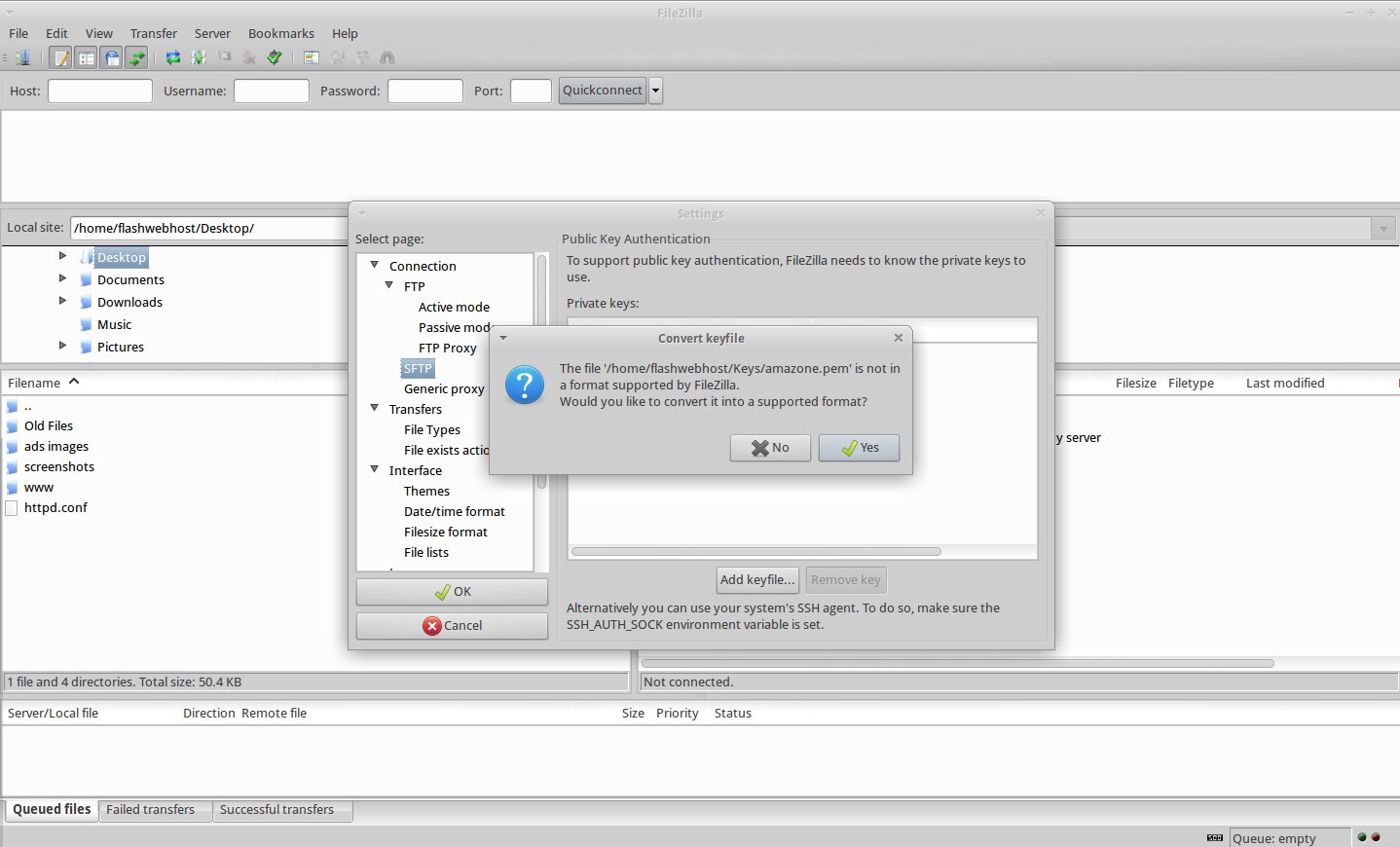Focus the Username input field
This screenshot has height=847, width=1400.
click(272, 91)
